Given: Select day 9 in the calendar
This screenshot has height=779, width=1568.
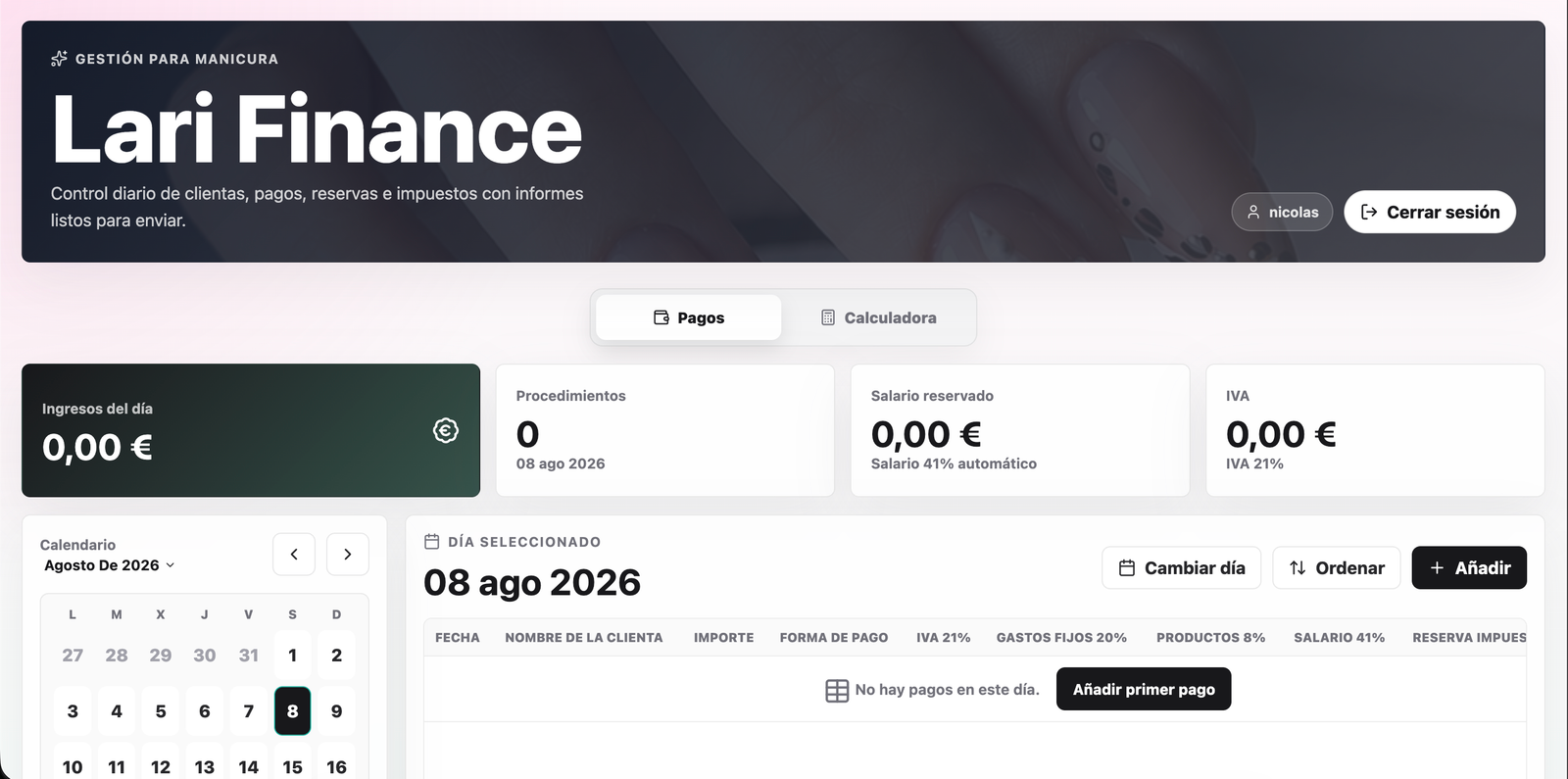Looking at the screenshot, I should [x=337, y=711].
